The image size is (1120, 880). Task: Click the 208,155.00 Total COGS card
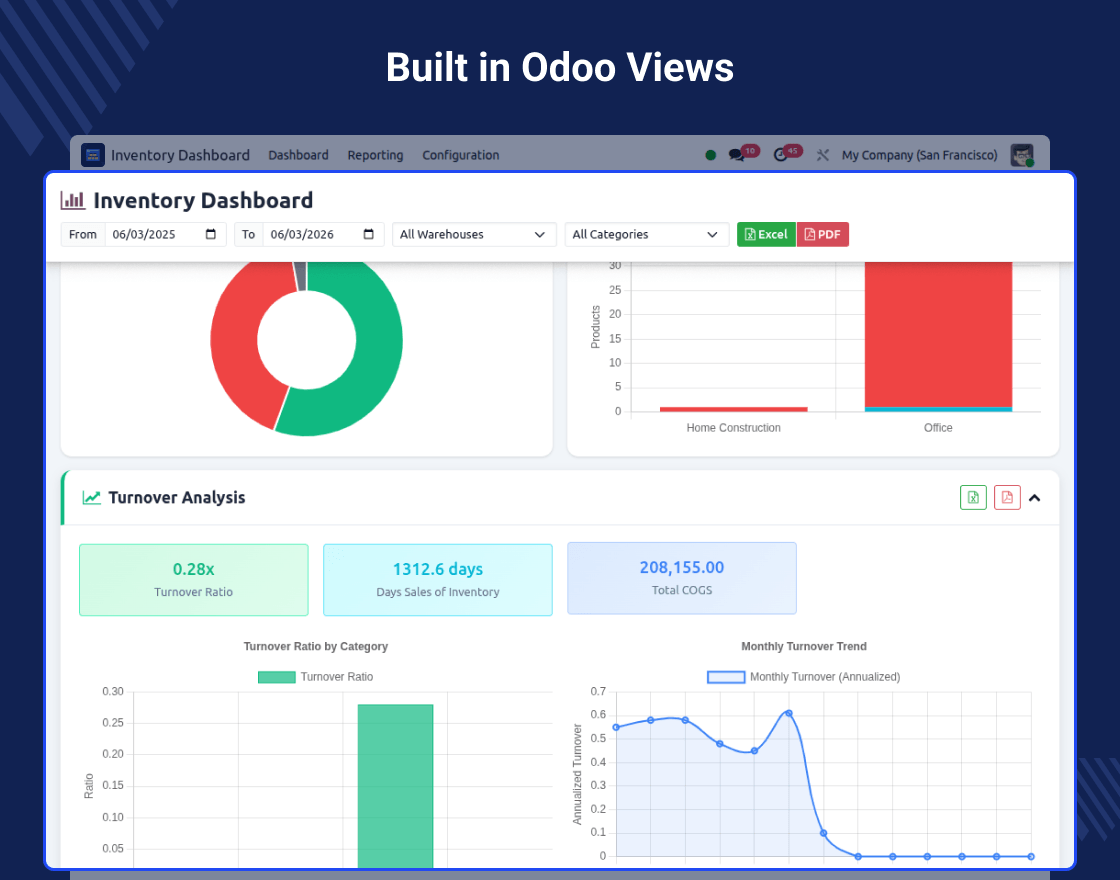point(682,578)
